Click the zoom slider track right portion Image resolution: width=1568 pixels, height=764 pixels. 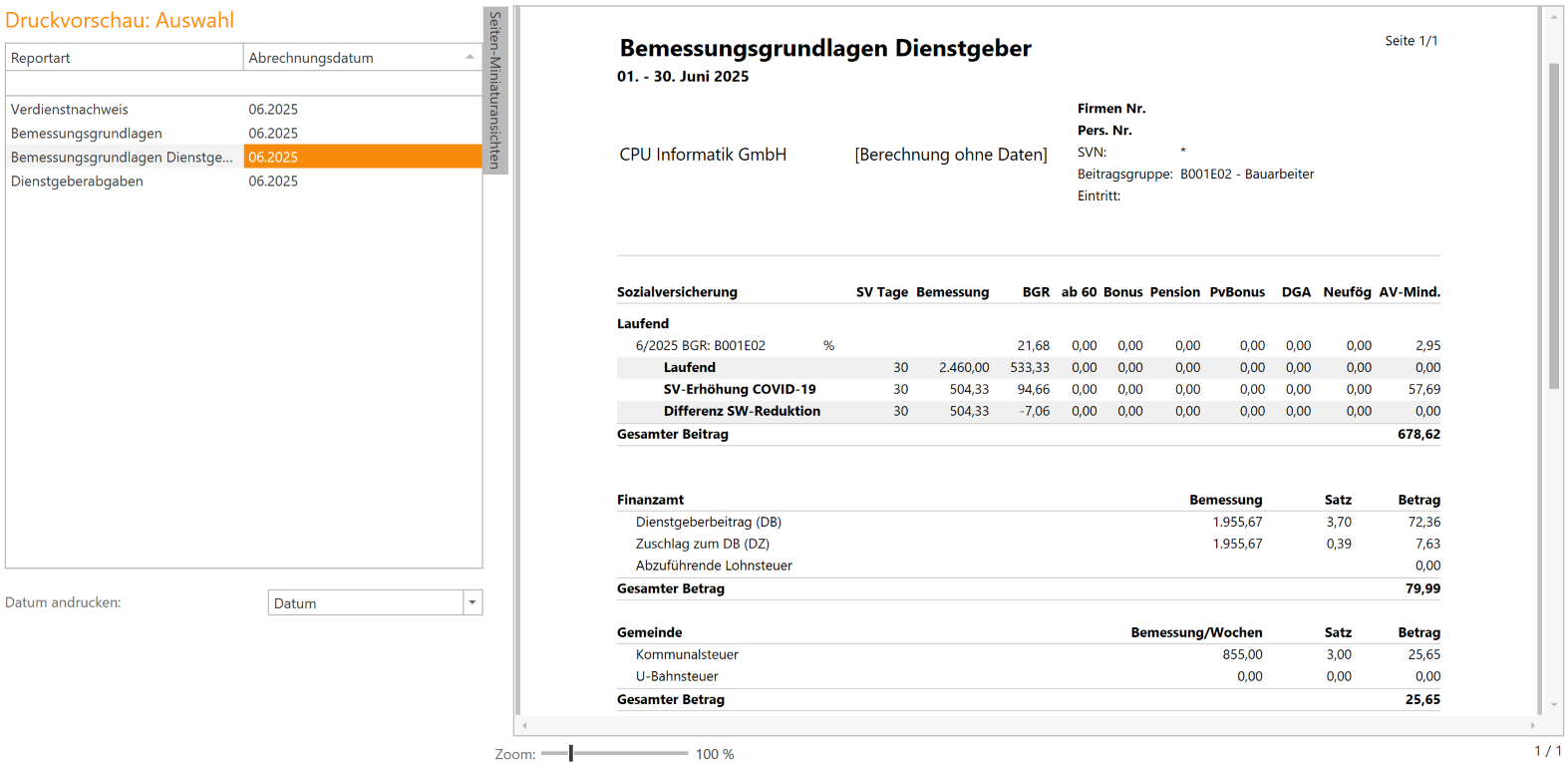pos(631,753)
